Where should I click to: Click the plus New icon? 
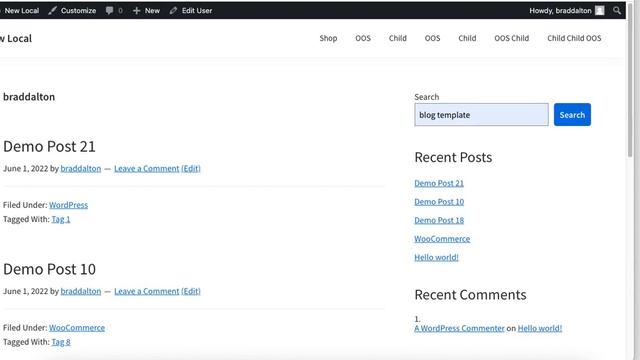tap(136, 11)
